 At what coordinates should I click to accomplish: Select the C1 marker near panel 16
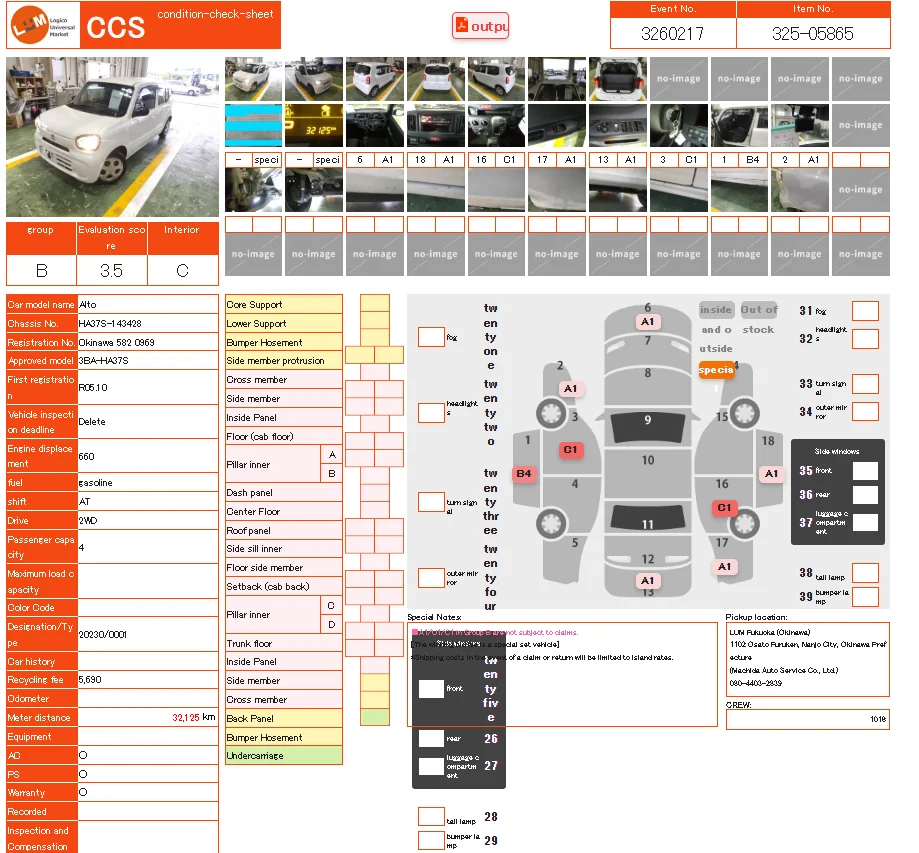coord(725,508)
